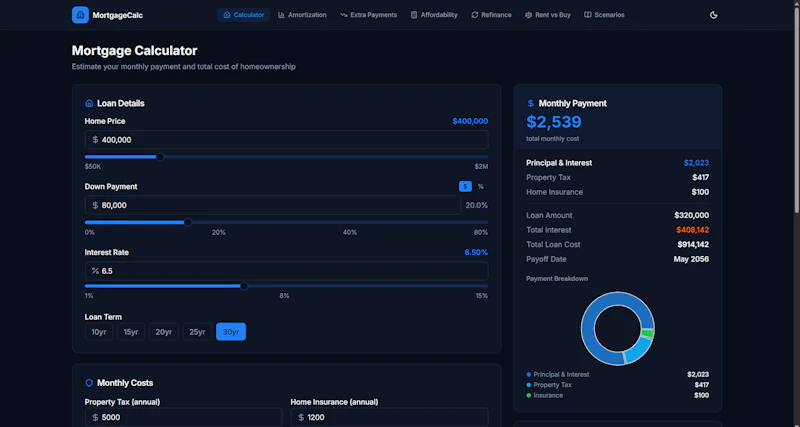Click dollar sign icon in Property Tax field
The height and width of the screenshot is (427, 800).
95,417
